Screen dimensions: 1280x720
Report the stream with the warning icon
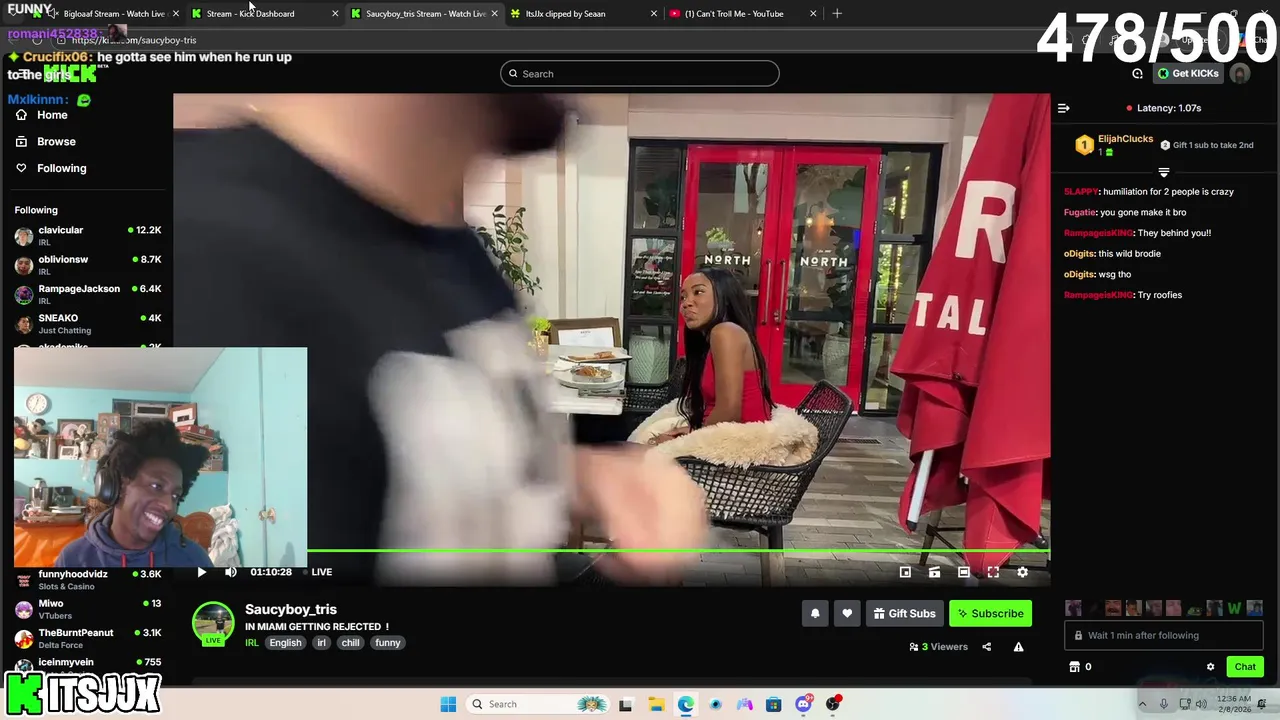tap(1018, 647)
